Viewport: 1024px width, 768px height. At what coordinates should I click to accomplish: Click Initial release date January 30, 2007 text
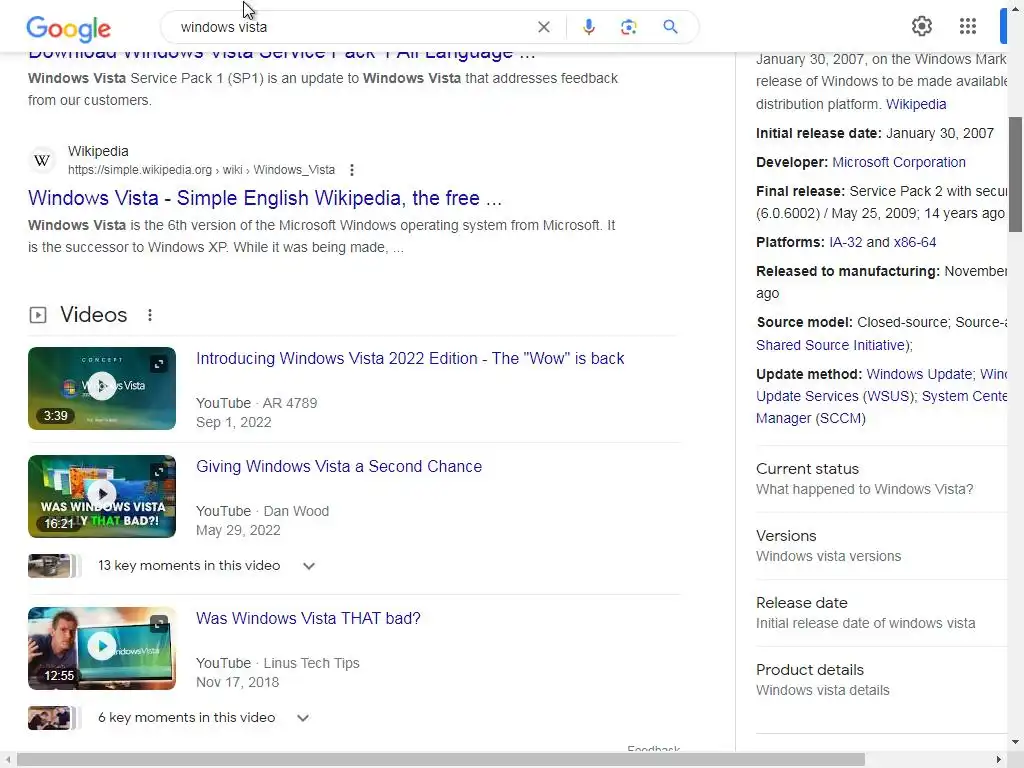[874, 133]
